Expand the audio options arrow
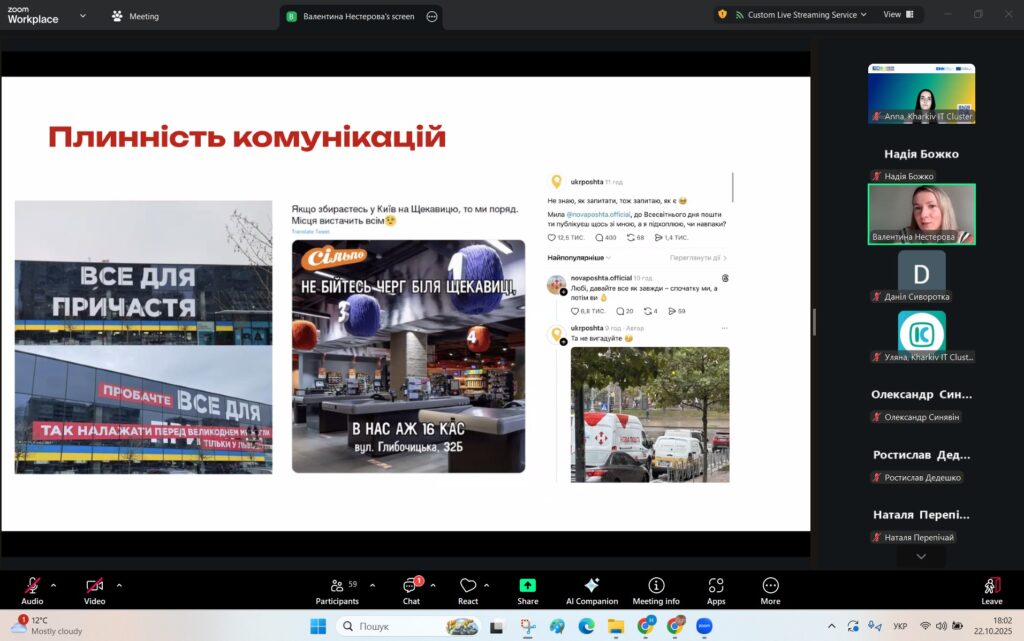 pyautogui.click(x=54, y=585)
